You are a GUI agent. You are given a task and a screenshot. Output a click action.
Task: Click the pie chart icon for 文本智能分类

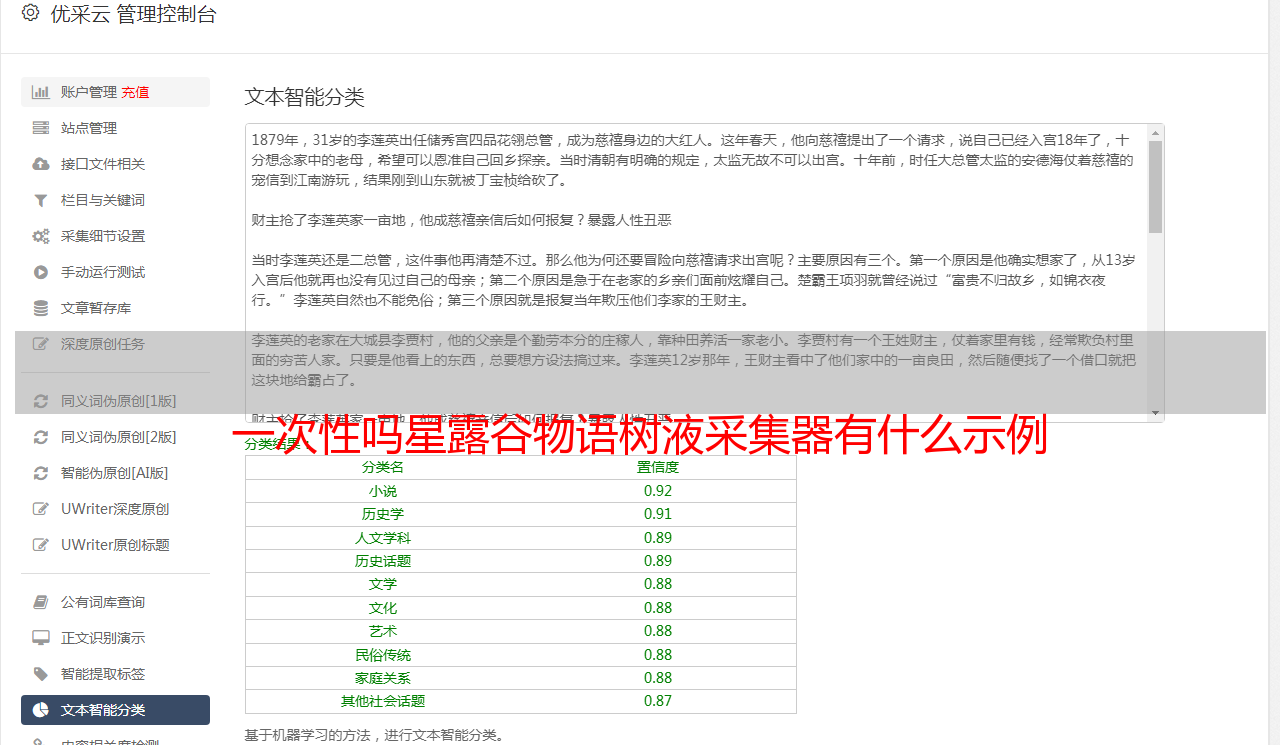(x=41, y=710)
